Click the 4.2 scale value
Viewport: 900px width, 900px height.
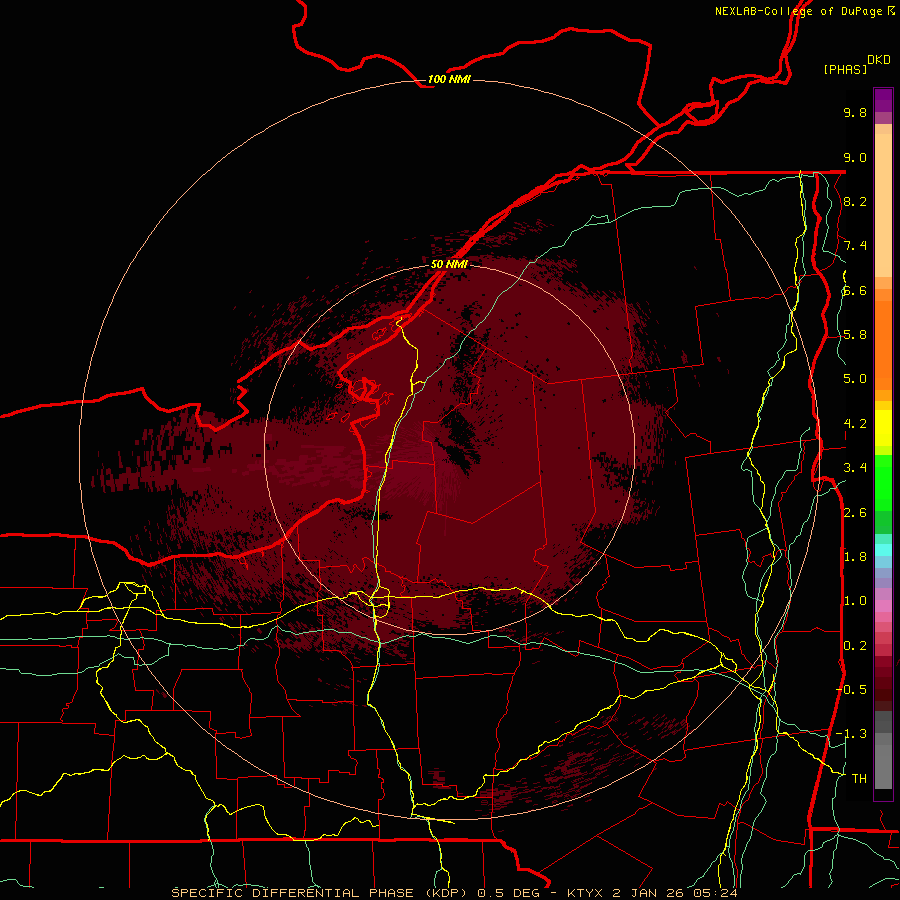(x=855, y=424)
